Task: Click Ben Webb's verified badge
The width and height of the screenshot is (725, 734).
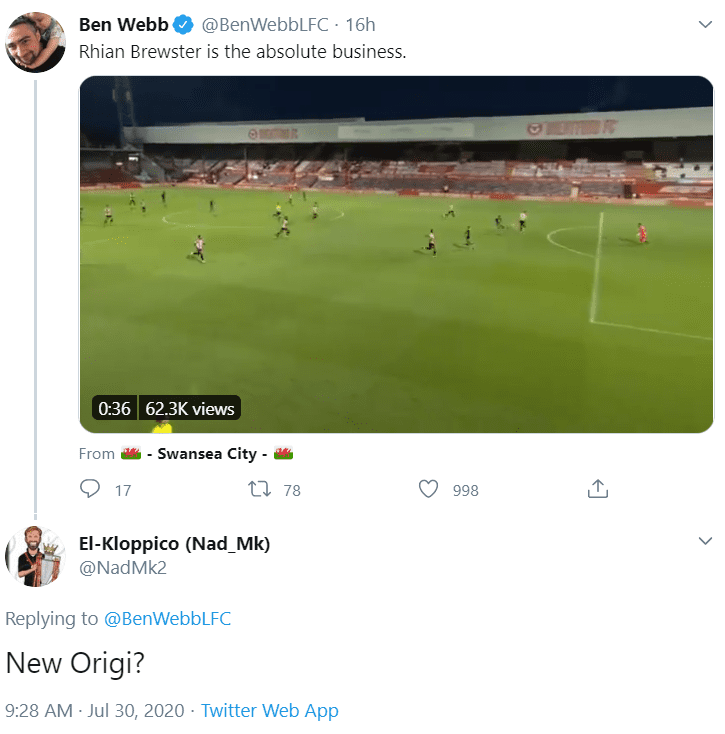Action: [x=183, y=25]
